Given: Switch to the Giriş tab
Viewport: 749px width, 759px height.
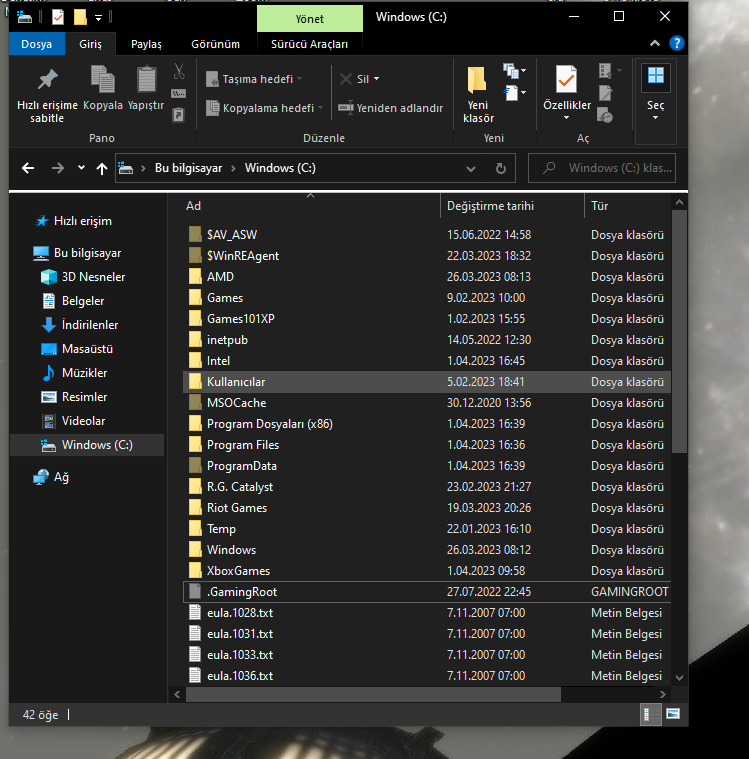Looking at the screenshot, I should (90, 44).
